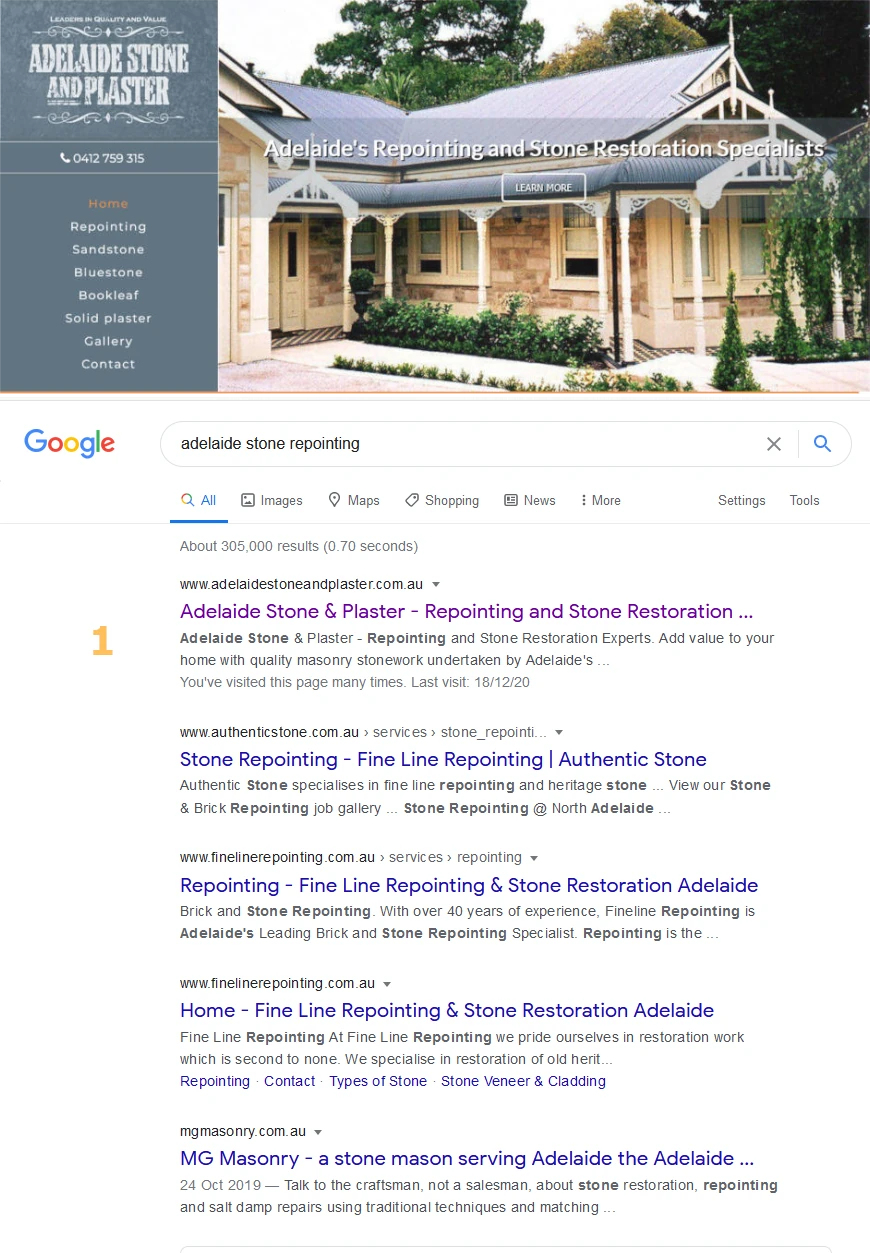Viewport: 870px width, 1253px height.
Task: Open the Solid plaster menu item
Action: point(108,319)
